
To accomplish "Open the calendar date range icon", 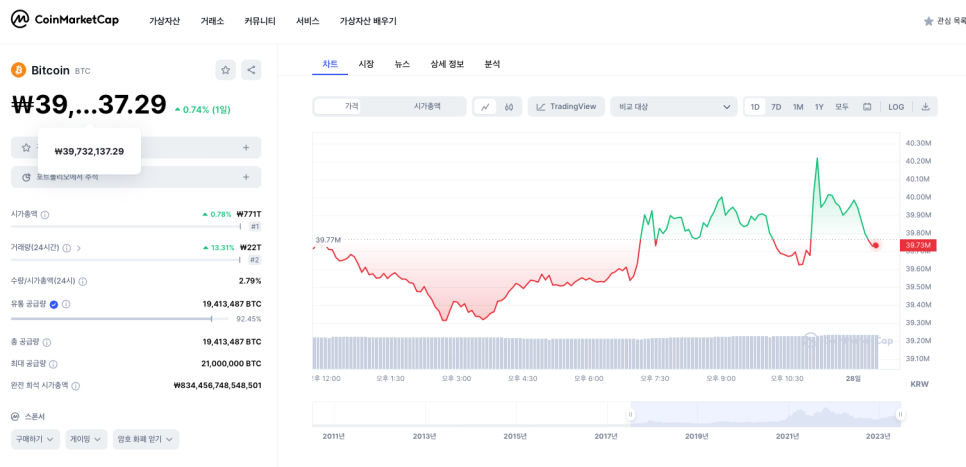I will coord(867,107).
